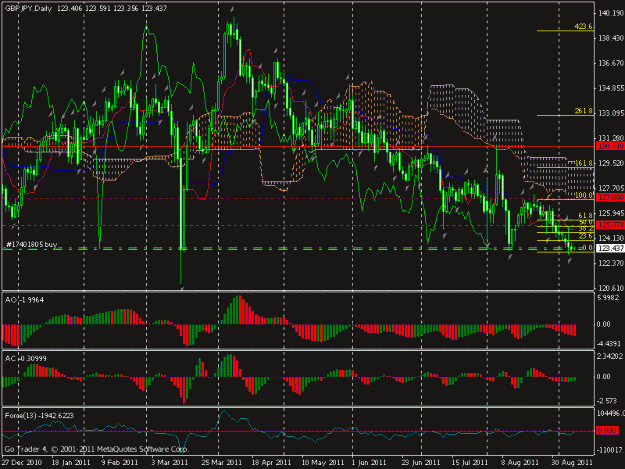This screenshot has width=625, height=469.
Task: Click the Force(13) -1942.6223 indicator label
Action: click(39, 416)
